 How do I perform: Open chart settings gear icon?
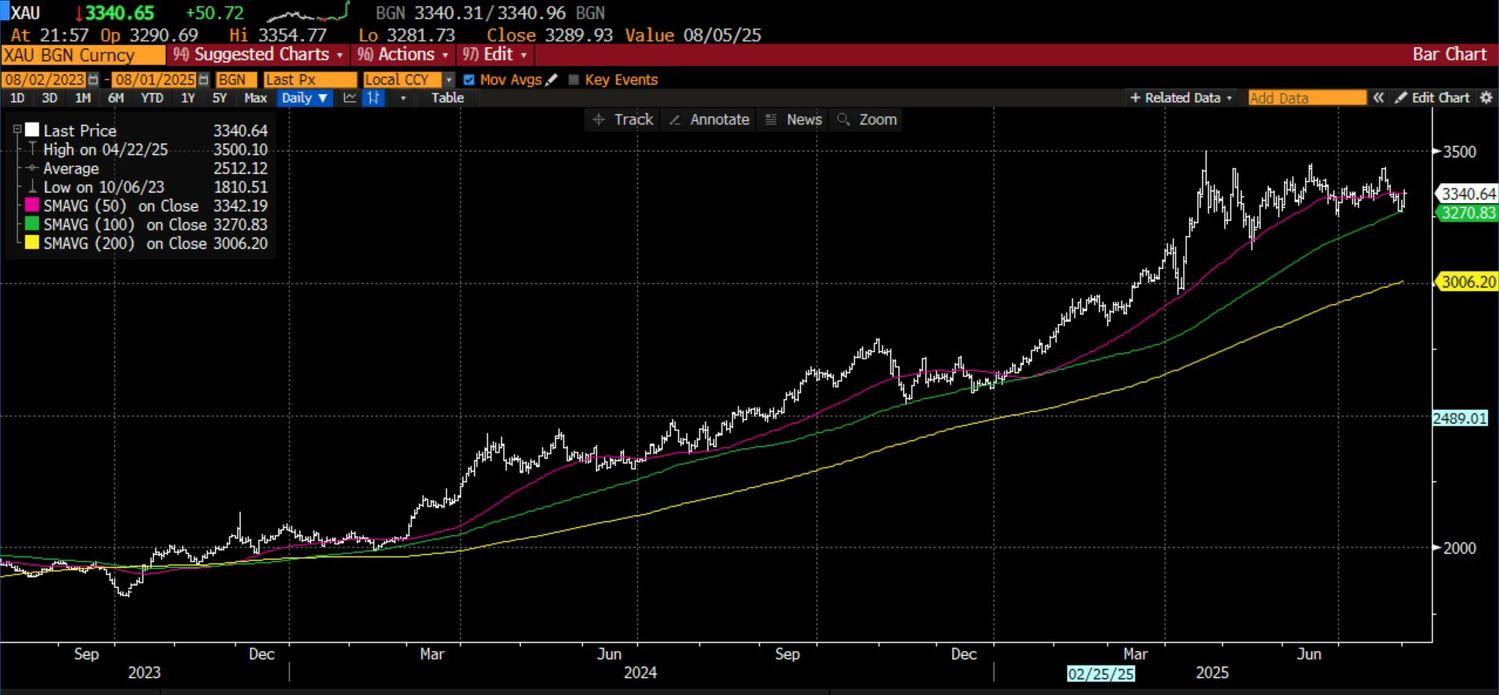[x=1486, y=98]
